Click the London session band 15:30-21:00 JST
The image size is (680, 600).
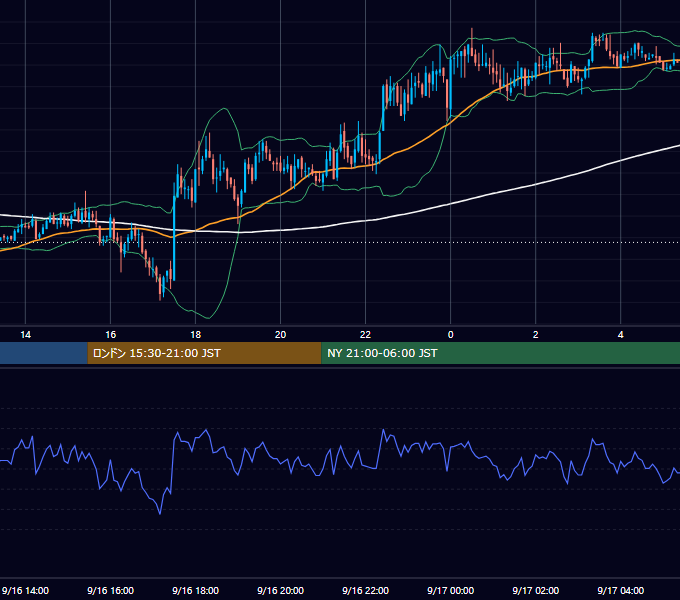coord(204,353)
